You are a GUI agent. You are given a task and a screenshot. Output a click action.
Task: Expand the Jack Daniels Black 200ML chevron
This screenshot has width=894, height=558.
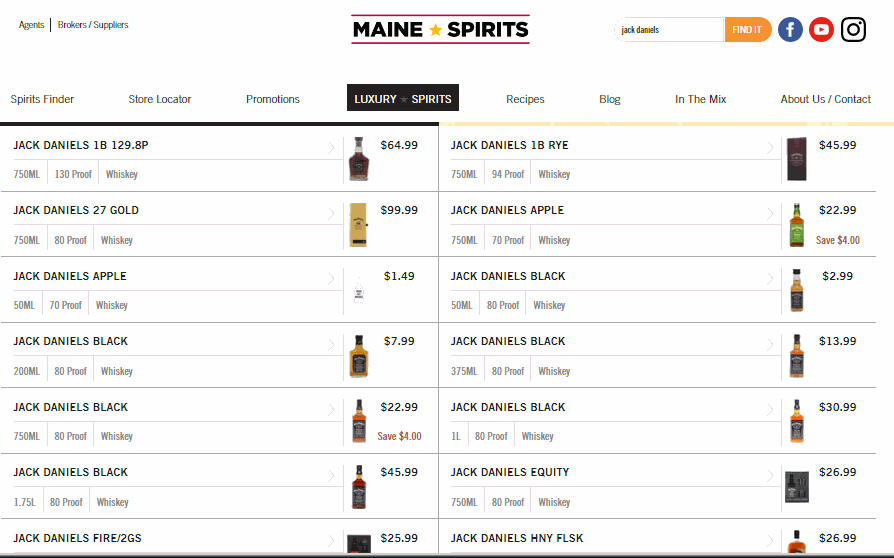pyautogui.click(x=331, y=344)
